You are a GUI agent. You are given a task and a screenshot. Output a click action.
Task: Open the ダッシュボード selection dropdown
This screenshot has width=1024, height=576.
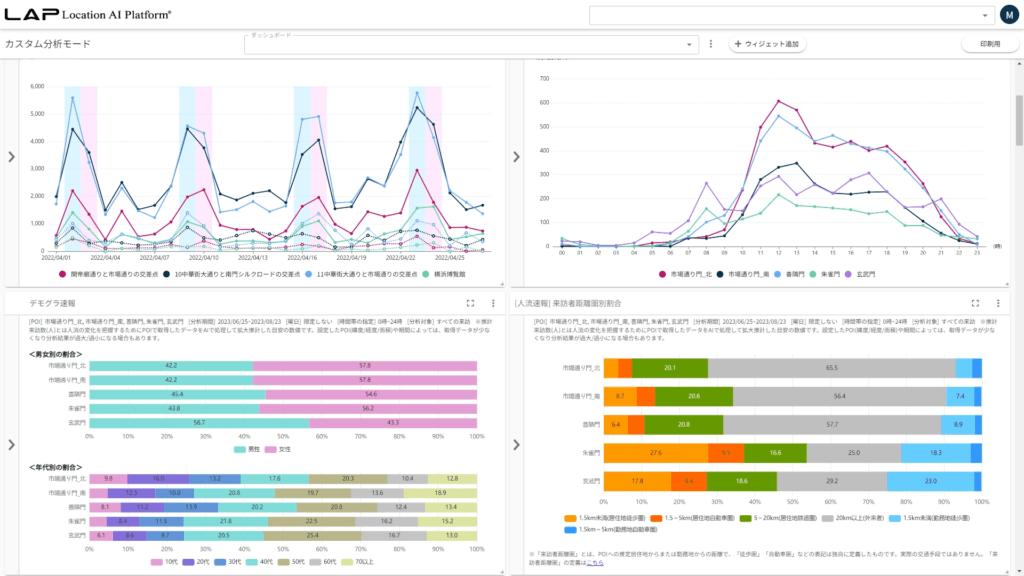click(471, 44)
